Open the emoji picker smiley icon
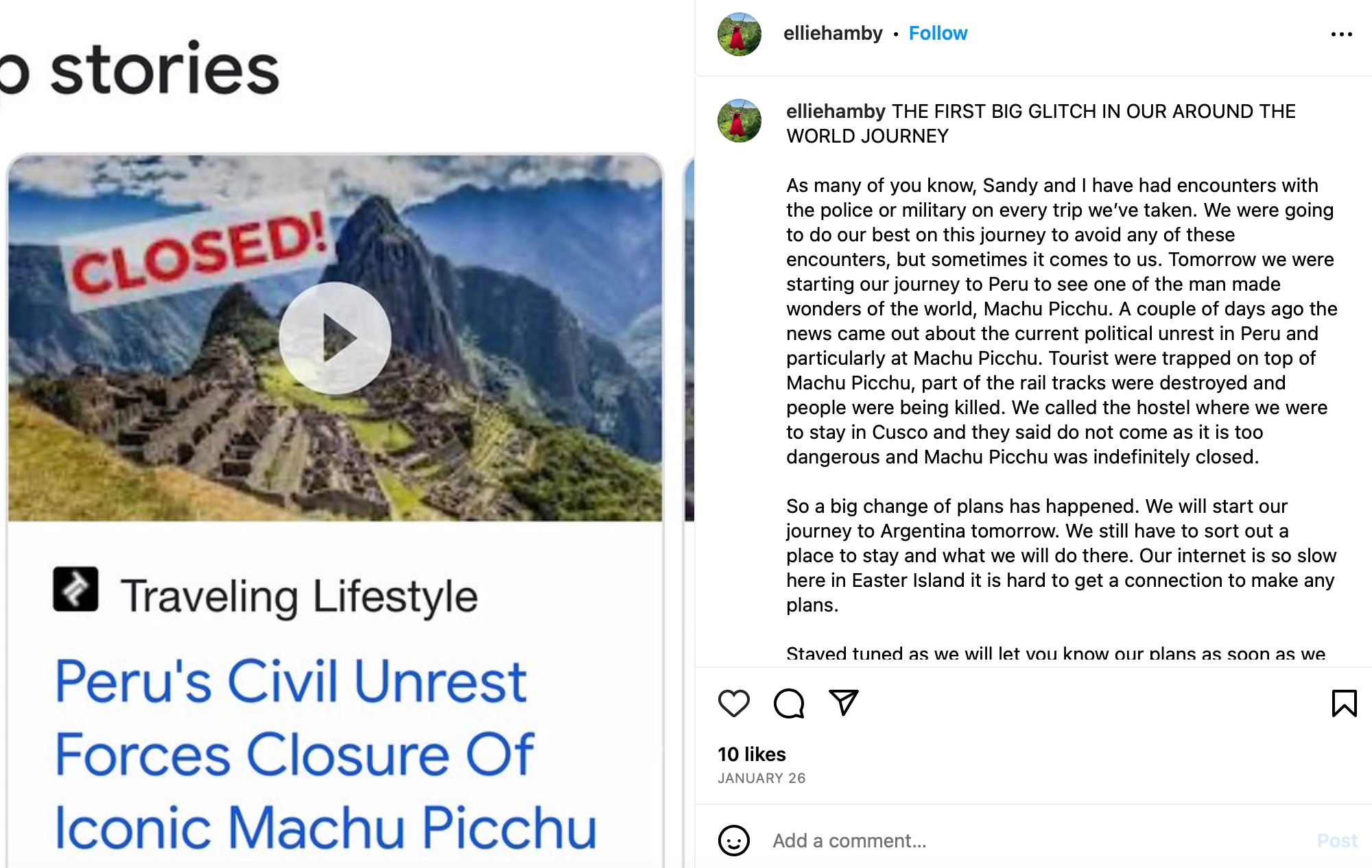 coord(733,841)
